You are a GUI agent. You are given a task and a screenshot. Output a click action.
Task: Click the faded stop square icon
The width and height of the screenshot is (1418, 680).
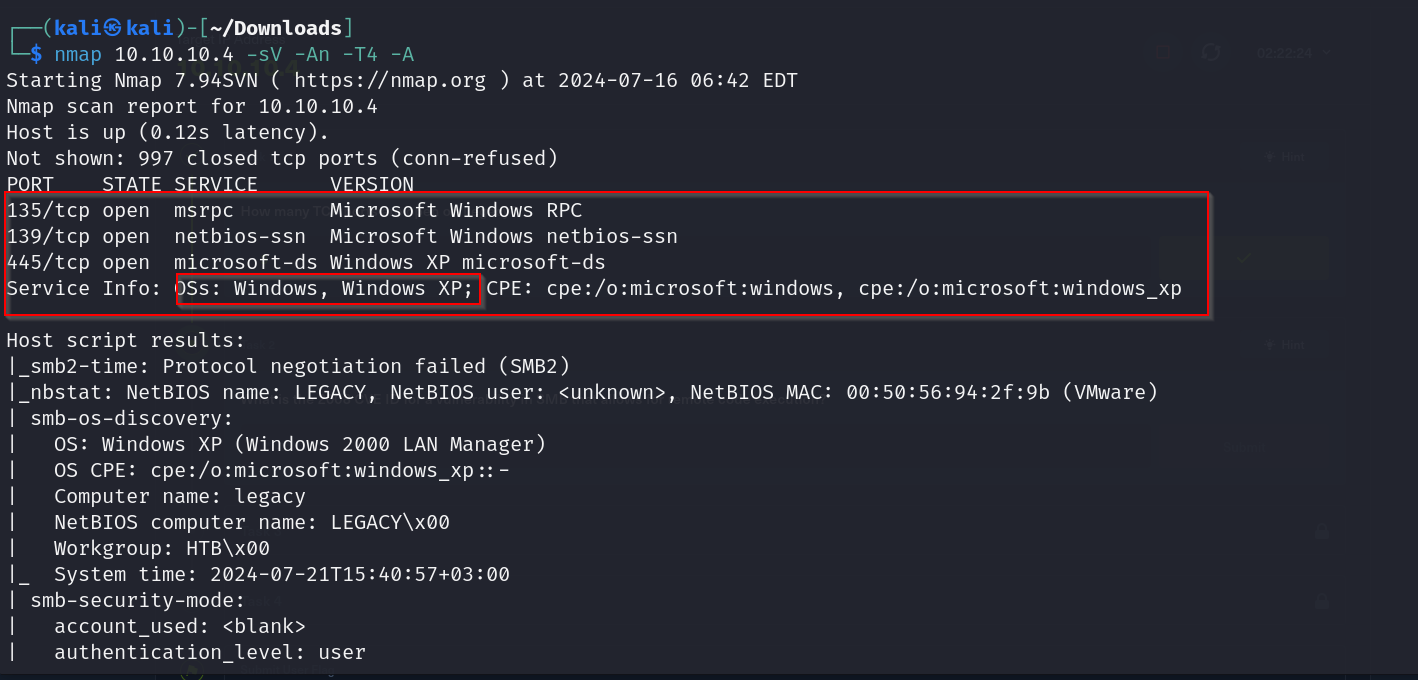pos(1164,52)
